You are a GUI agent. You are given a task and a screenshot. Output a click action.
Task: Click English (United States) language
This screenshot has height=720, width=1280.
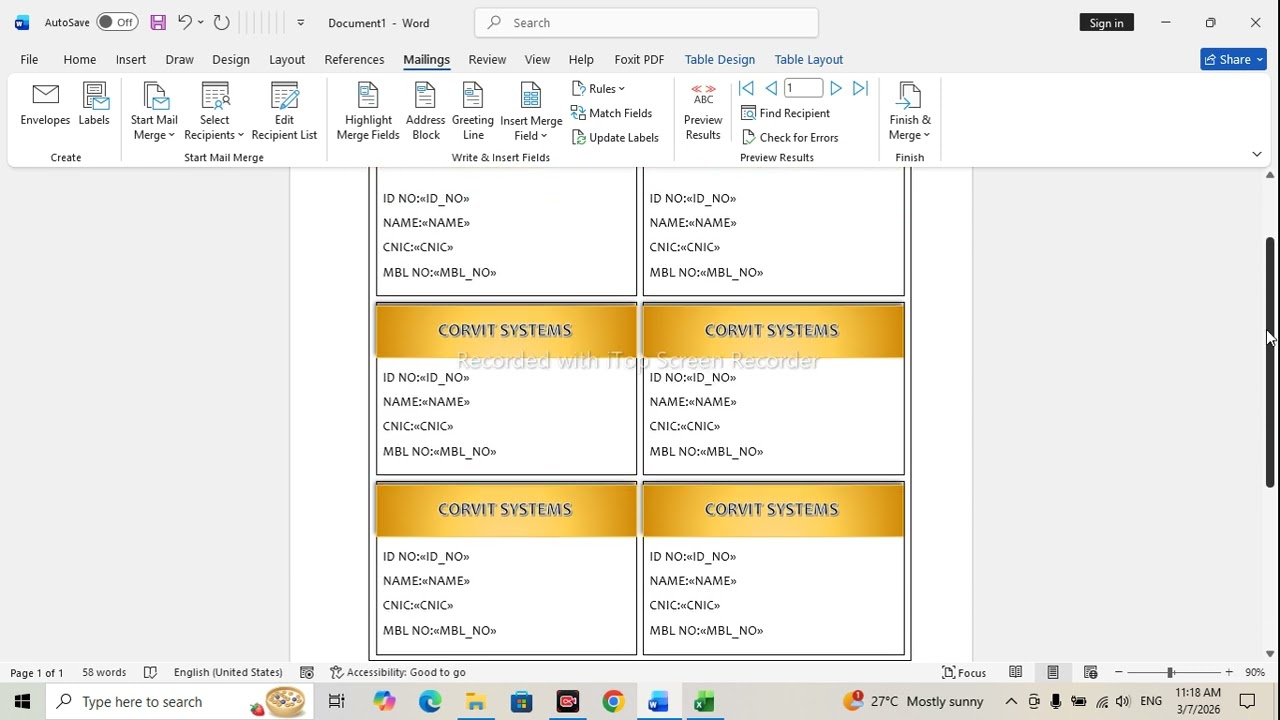pyautogui.click(x=228, y=672)
